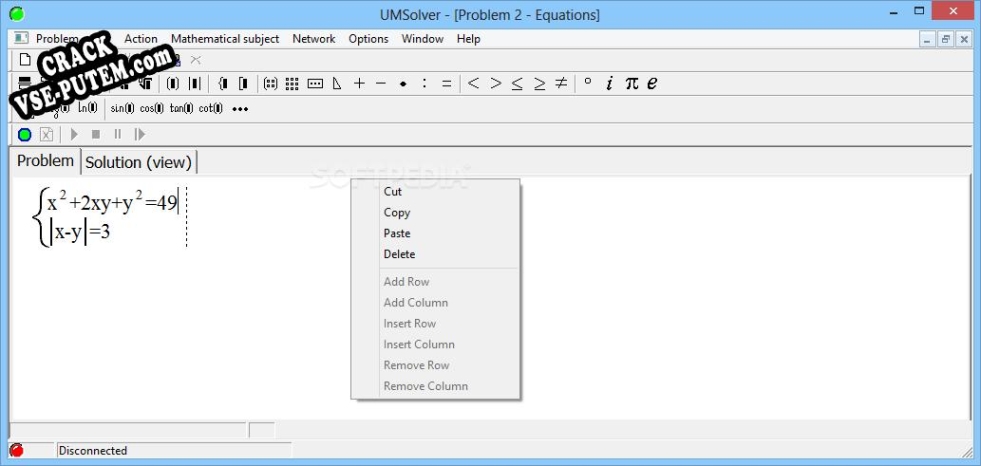Insert the parentheses template
Viewport: 981px width, 466px height.
tap(173, 83)
